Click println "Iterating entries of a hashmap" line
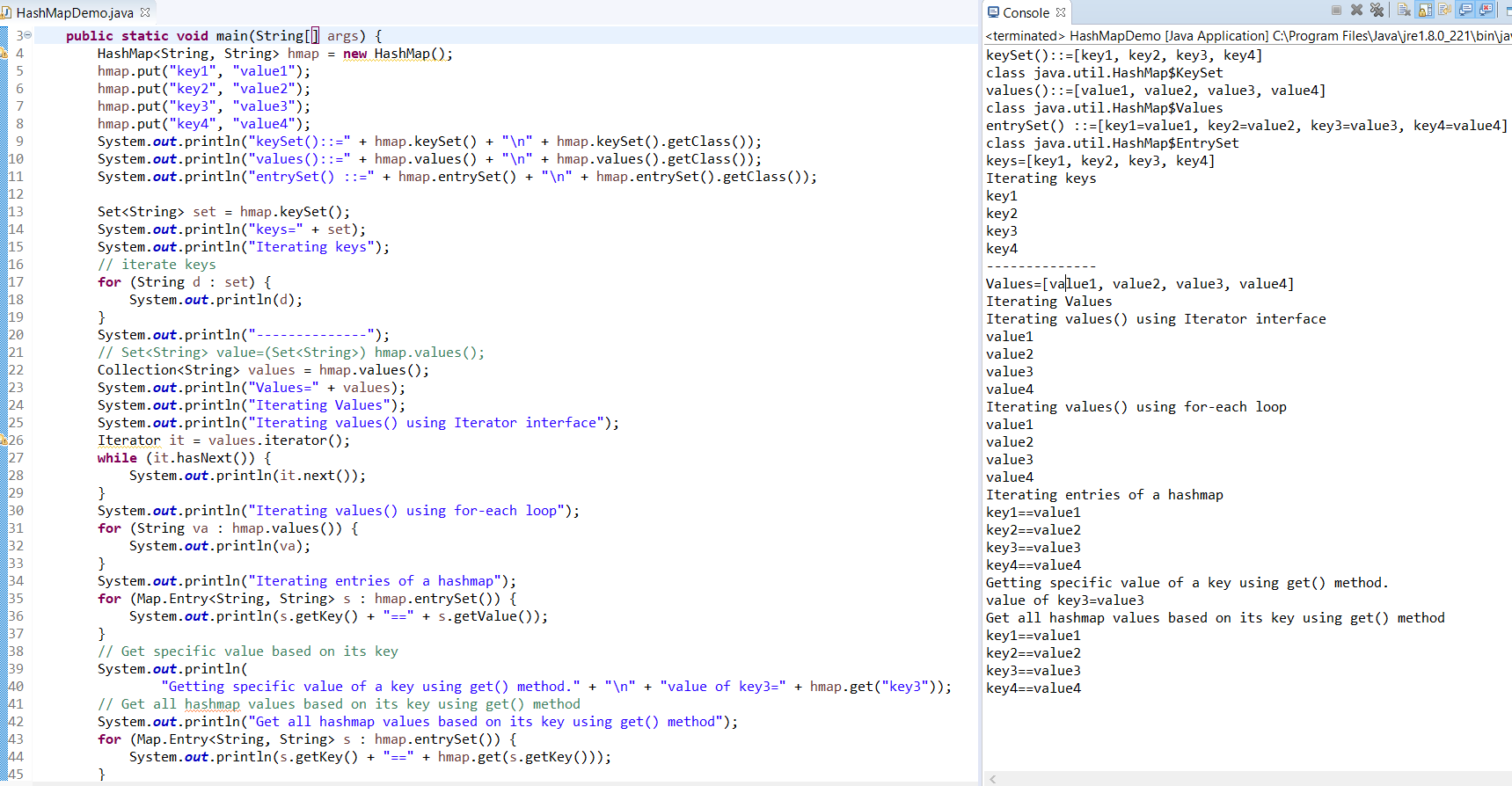The image size is (1512, 786). (x=307, y=580)
